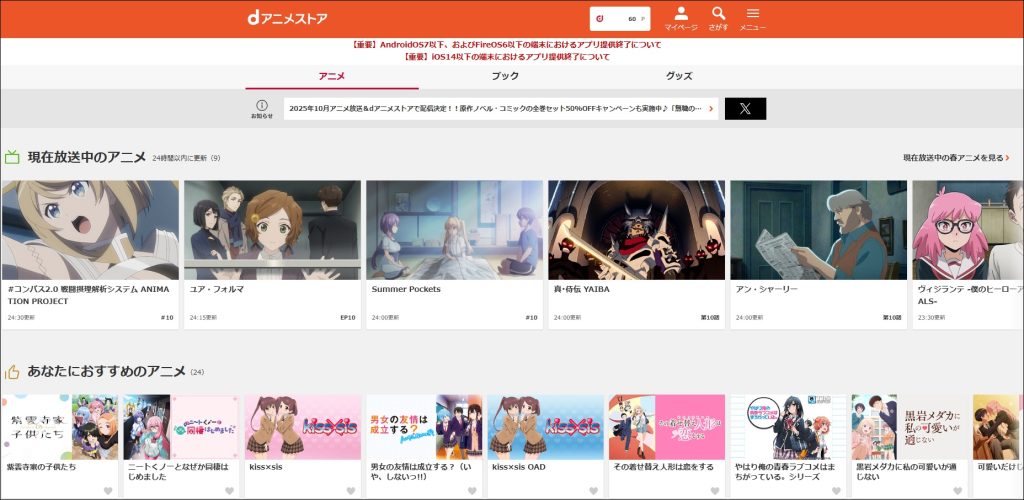Open the AndroidOS7 app end notice link
This screenshot has width=1024, height=500.
tap(506, 45)
